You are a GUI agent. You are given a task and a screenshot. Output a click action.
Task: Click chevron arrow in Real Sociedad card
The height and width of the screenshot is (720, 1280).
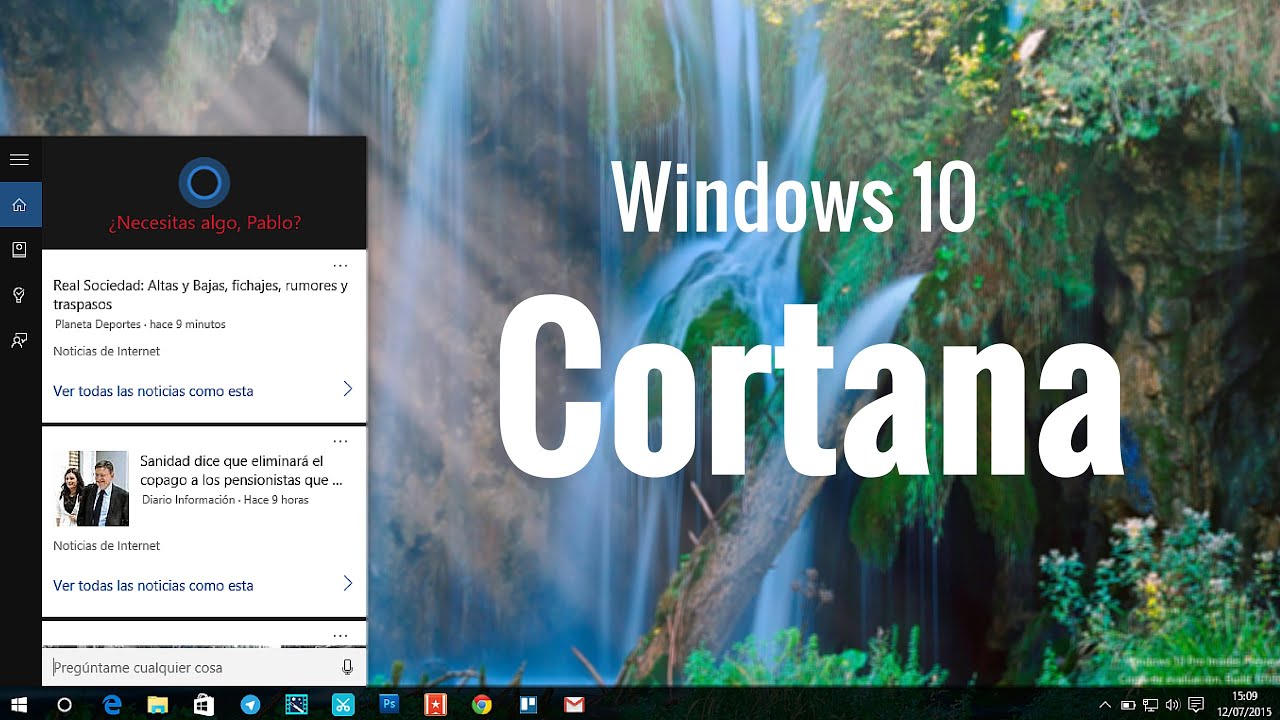[x=348, y=389]
